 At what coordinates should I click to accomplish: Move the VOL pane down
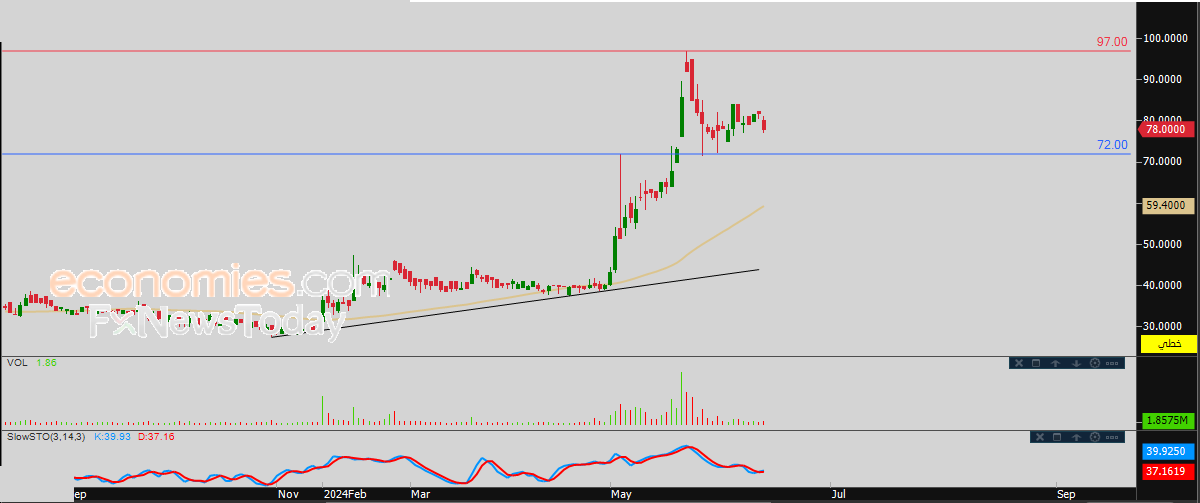coord(1076,363)
